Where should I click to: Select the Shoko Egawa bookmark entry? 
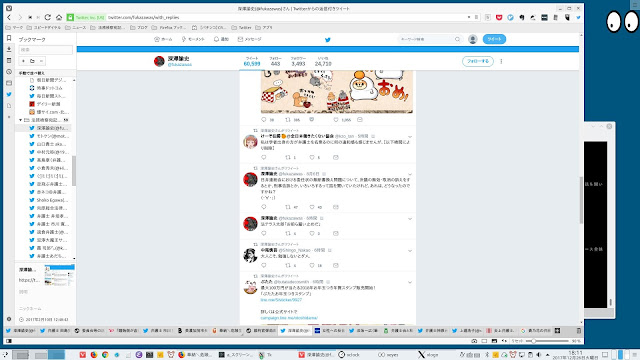coord(49,200)
